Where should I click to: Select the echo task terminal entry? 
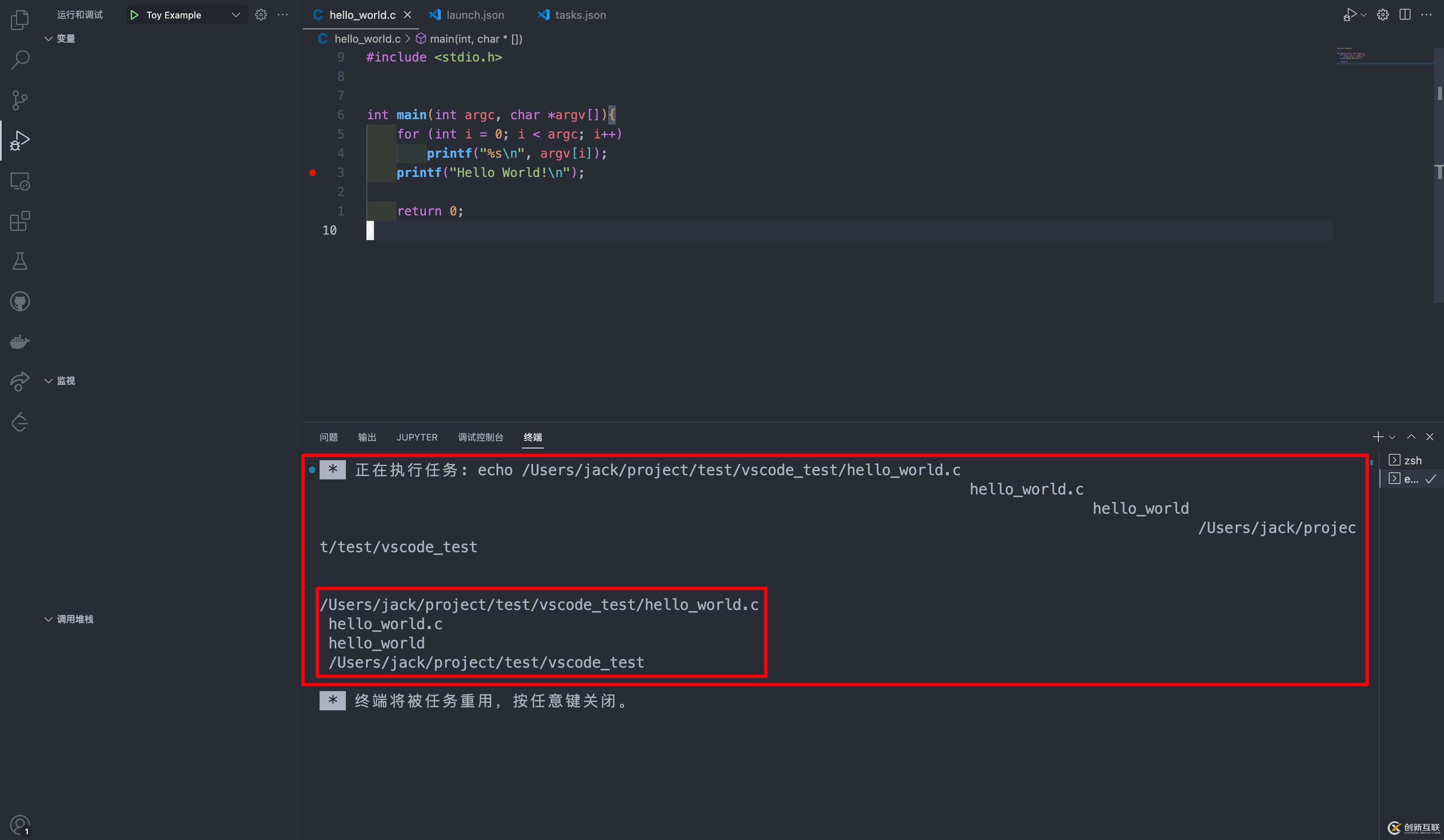[1411, 479]
